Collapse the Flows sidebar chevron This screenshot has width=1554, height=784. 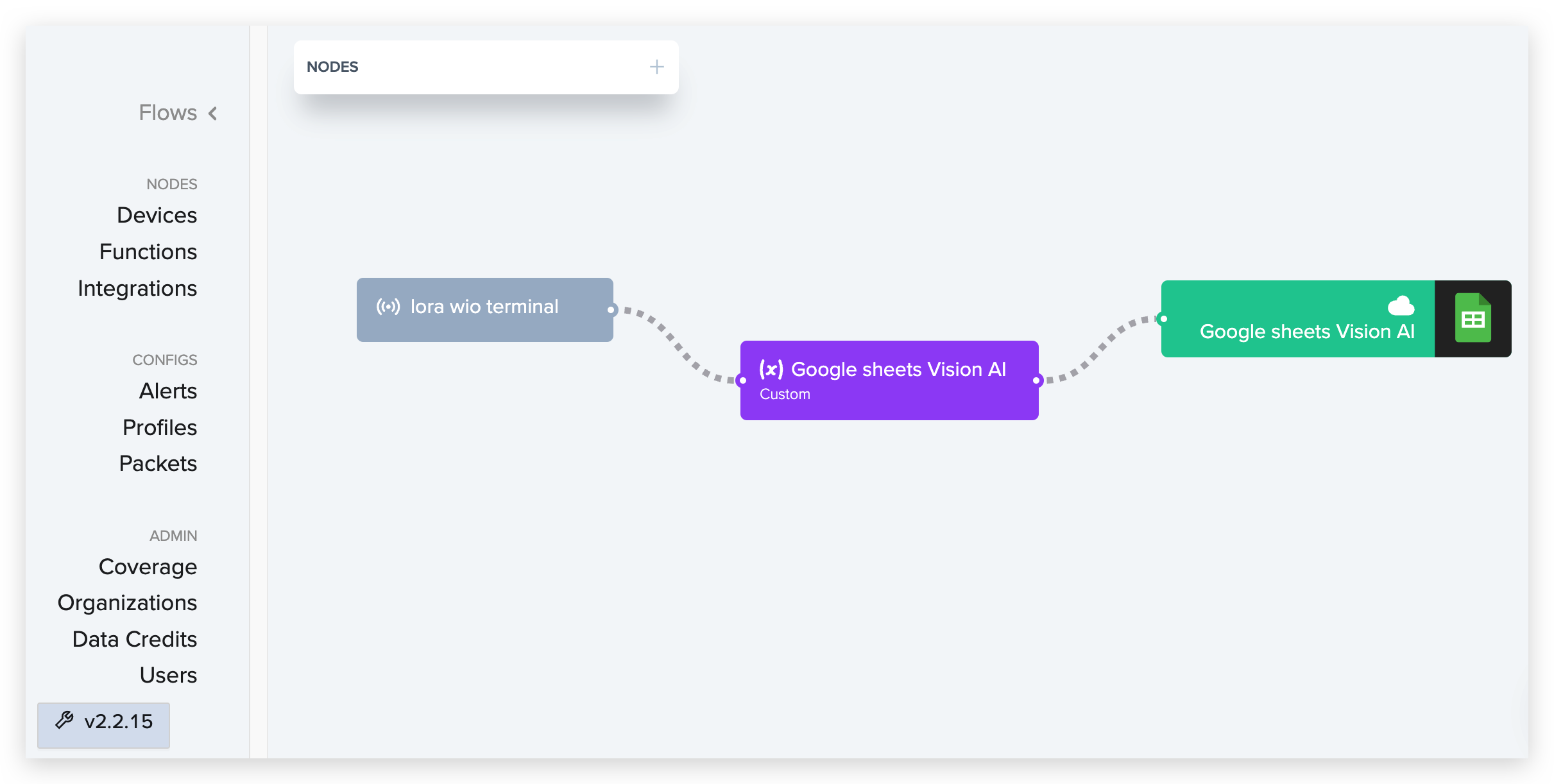[213, 114]
